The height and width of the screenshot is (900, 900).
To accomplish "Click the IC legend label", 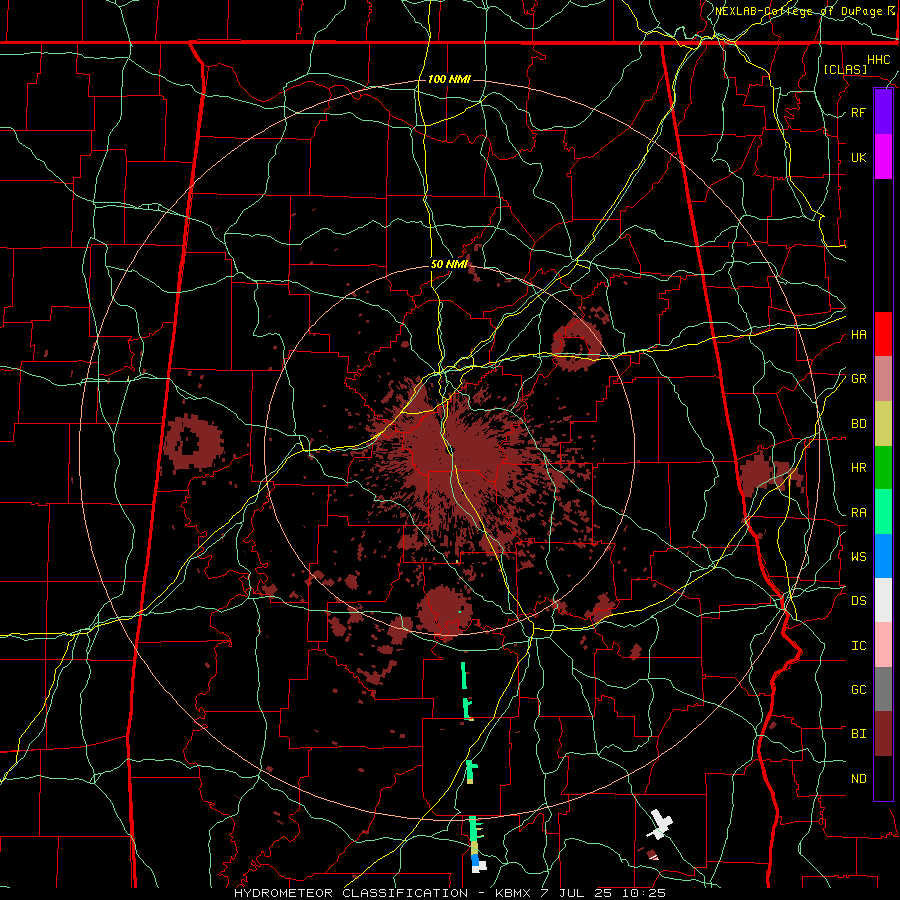I will pyautogui.click(x=858, y=646).
